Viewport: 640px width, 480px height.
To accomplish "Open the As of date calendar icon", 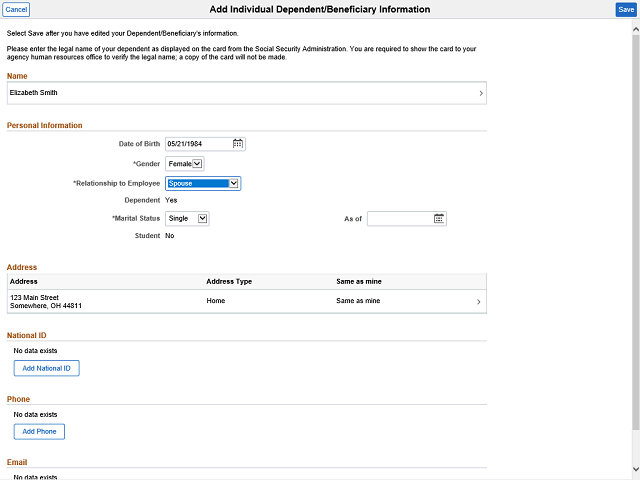I will point(439,219).
